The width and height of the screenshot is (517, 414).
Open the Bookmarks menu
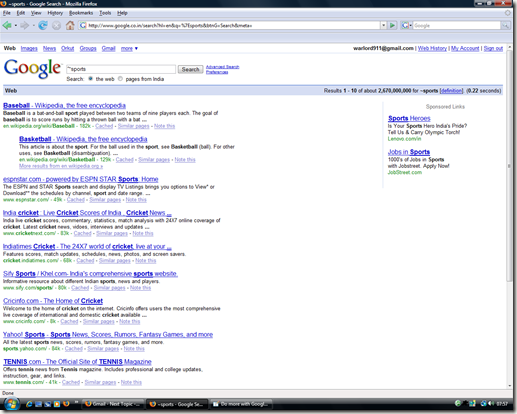pos(81,13)
